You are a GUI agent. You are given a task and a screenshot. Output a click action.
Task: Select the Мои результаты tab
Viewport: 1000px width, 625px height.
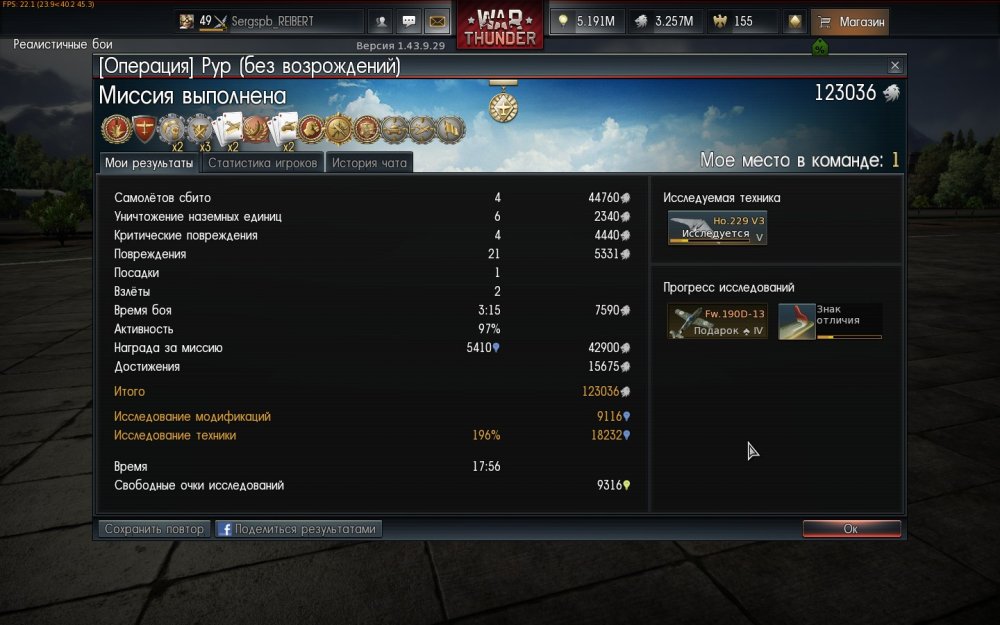pos(149,163)
